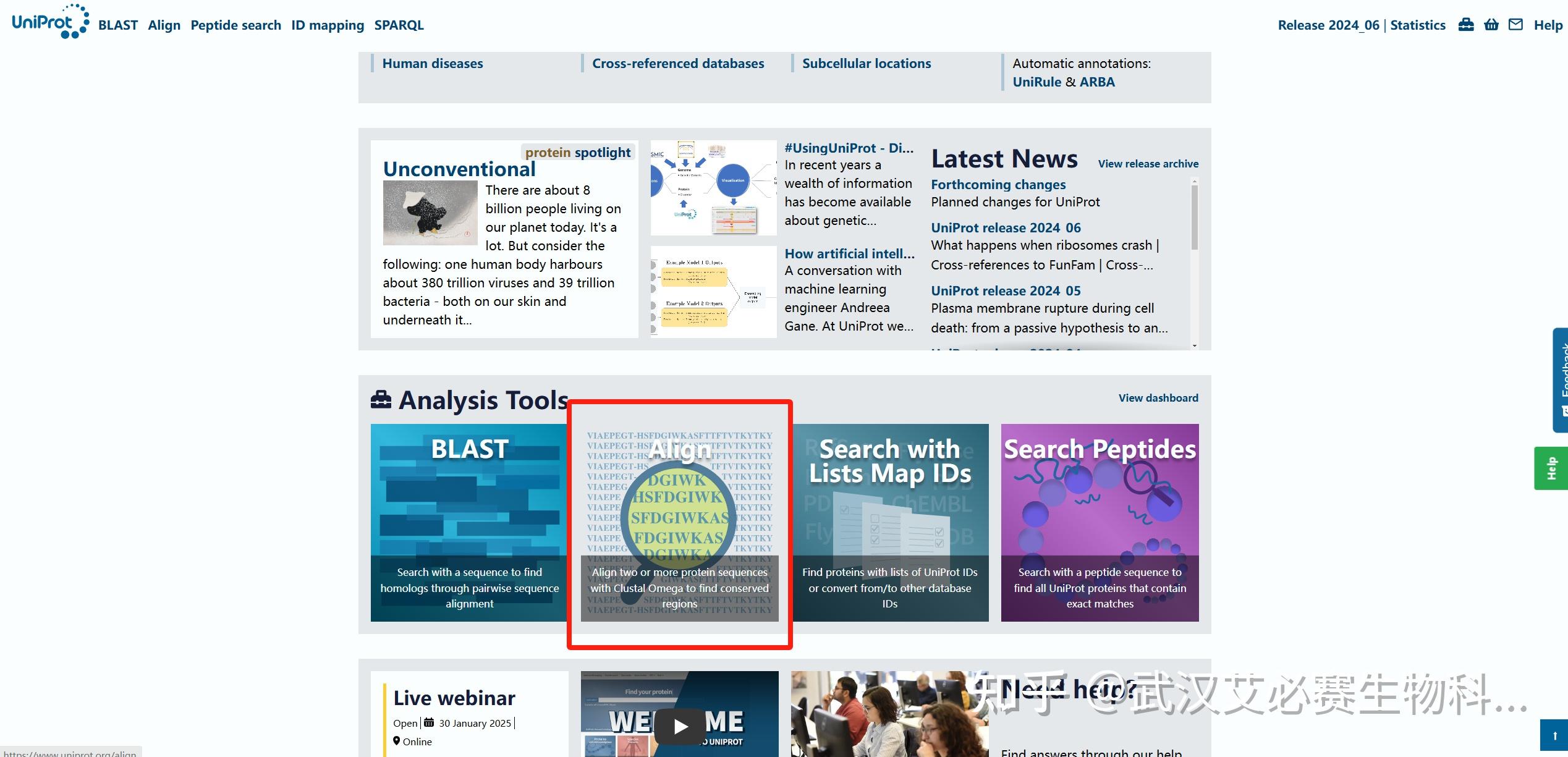
Task: Open the Search Peptides tile
Action: coord(1100,522)
